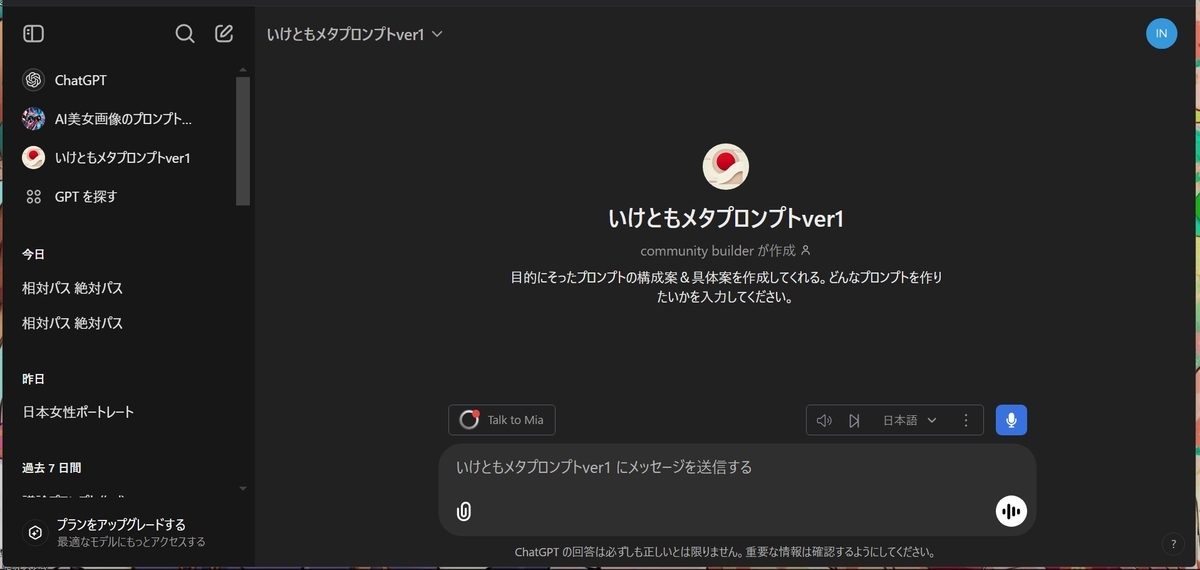The height and width of the screenshot is (570, 1200).
Task: Click the message input field
Action: 737,467
